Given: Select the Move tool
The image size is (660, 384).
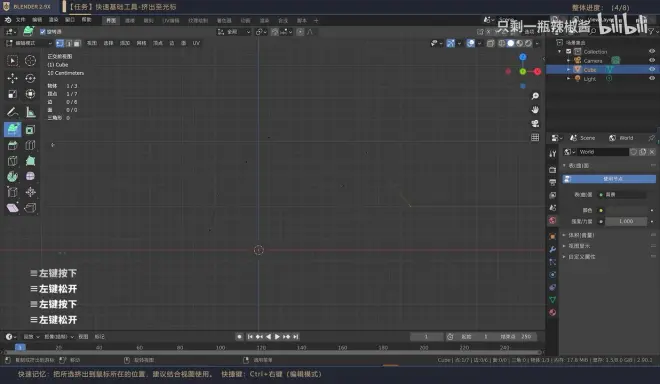Looking at the screenshot, I should (x=13, y=78).
